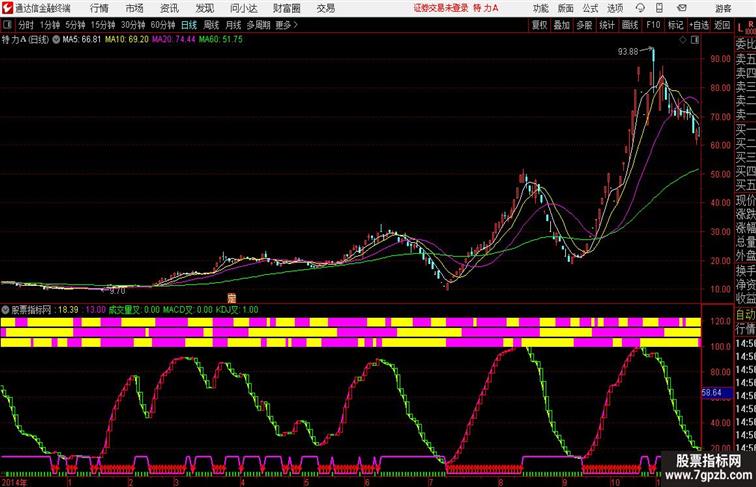756x487 pixels.
Task: Click the diamond icon above the chart
Action: pyautogui.click(x=683, y=40)
